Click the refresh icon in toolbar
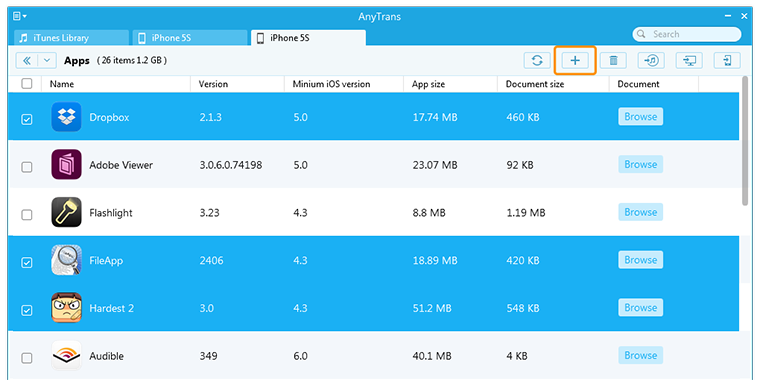This screenshot has height=380, width=760. [x=537, y=61]
